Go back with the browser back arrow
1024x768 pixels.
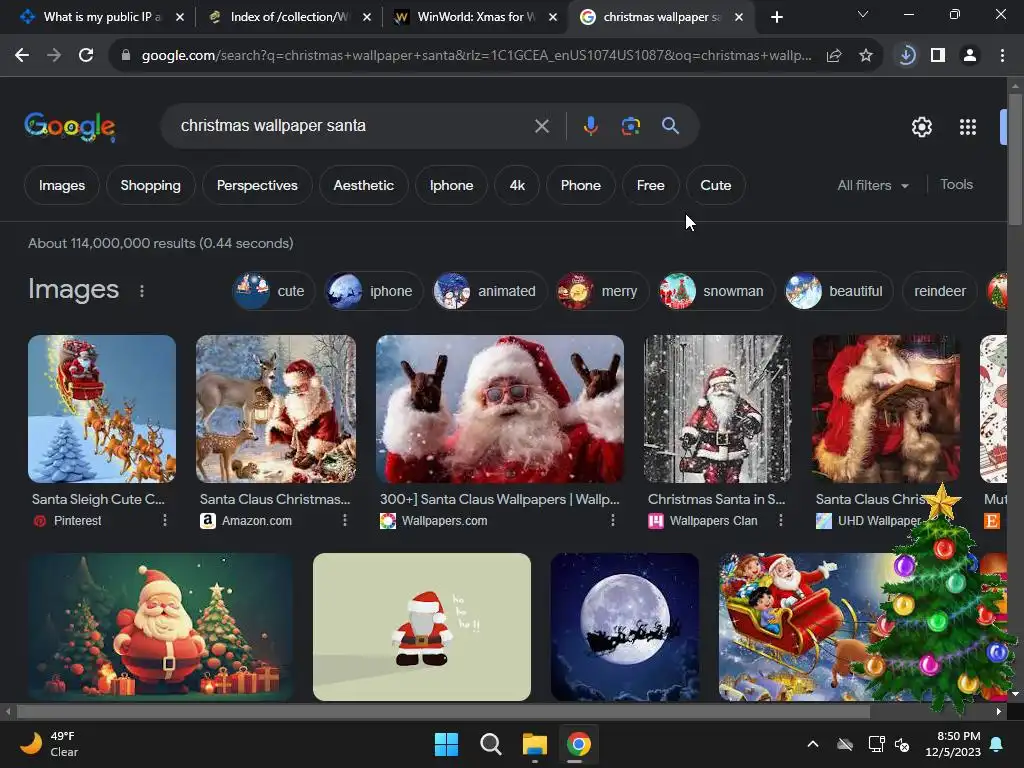[22, 56]
